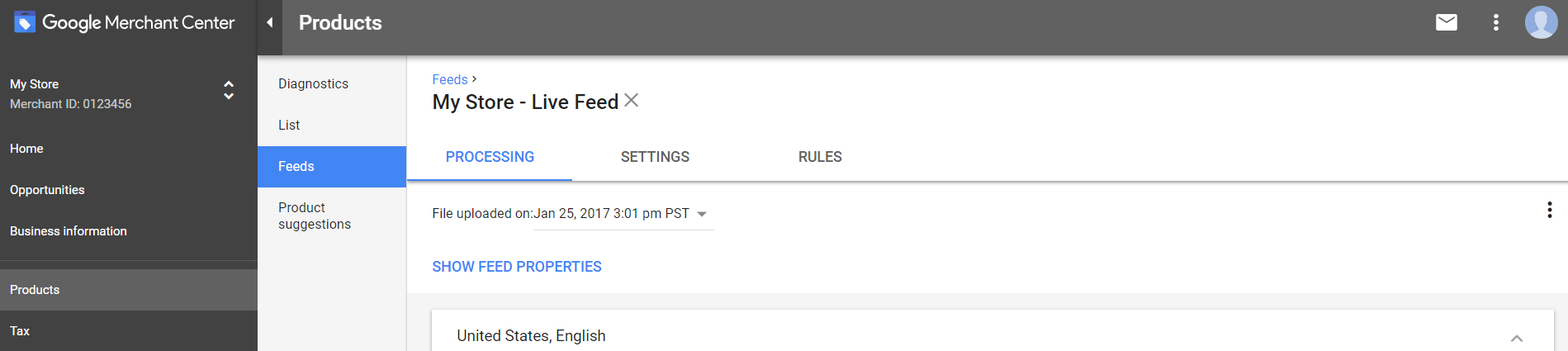
Task: Open Product suggestions in the submenu
Action: pos(315,216)
